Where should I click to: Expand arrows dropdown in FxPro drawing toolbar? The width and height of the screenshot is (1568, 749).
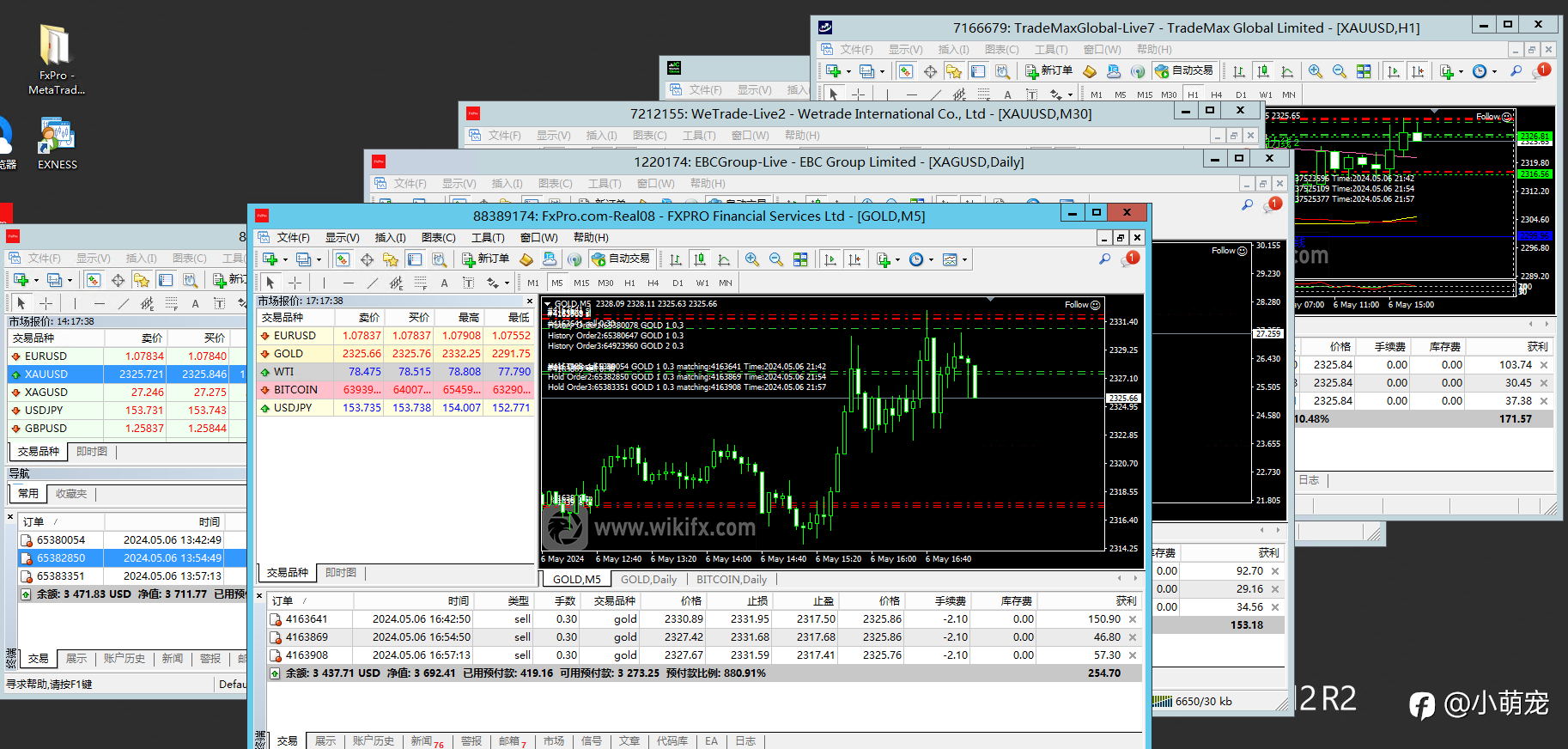[x=507, y=283]
